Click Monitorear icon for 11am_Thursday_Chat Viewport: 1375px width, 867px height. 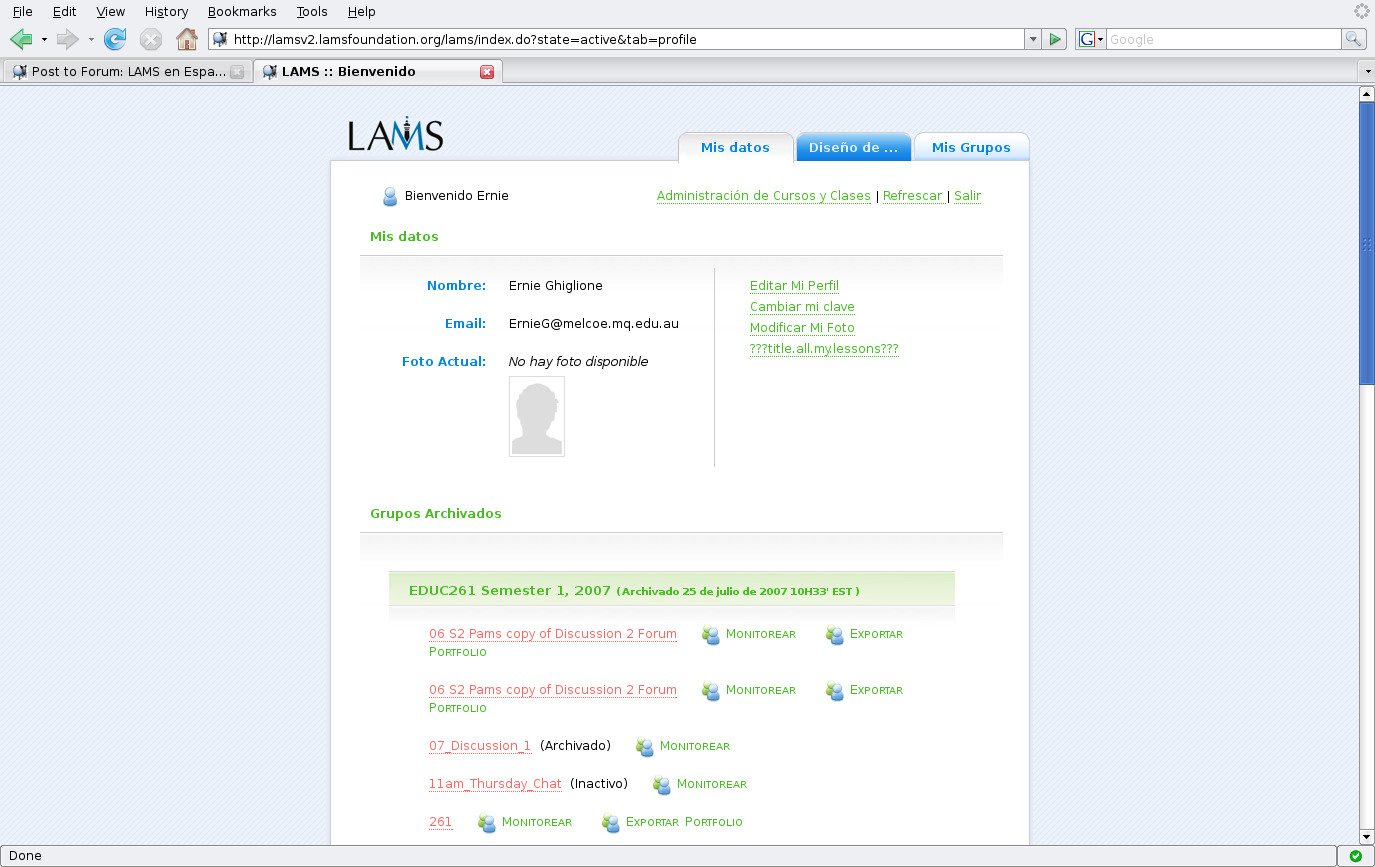[x=662, y=785]
